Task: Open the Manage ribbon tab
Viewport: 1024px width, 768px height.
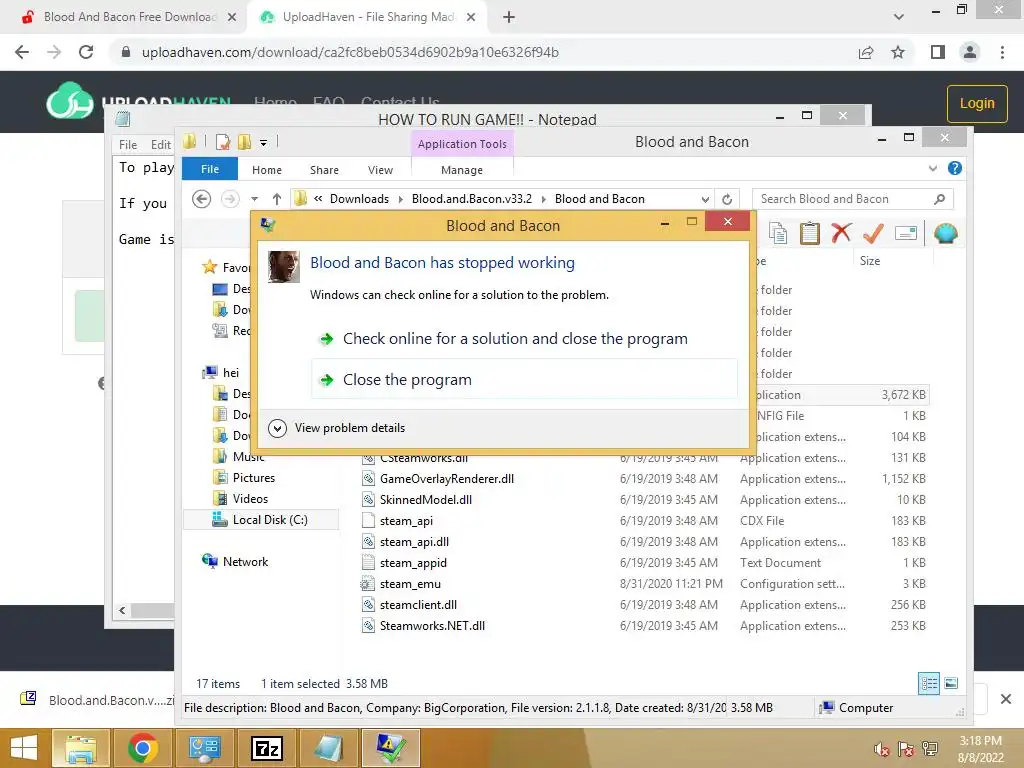Action: point(462,170)
